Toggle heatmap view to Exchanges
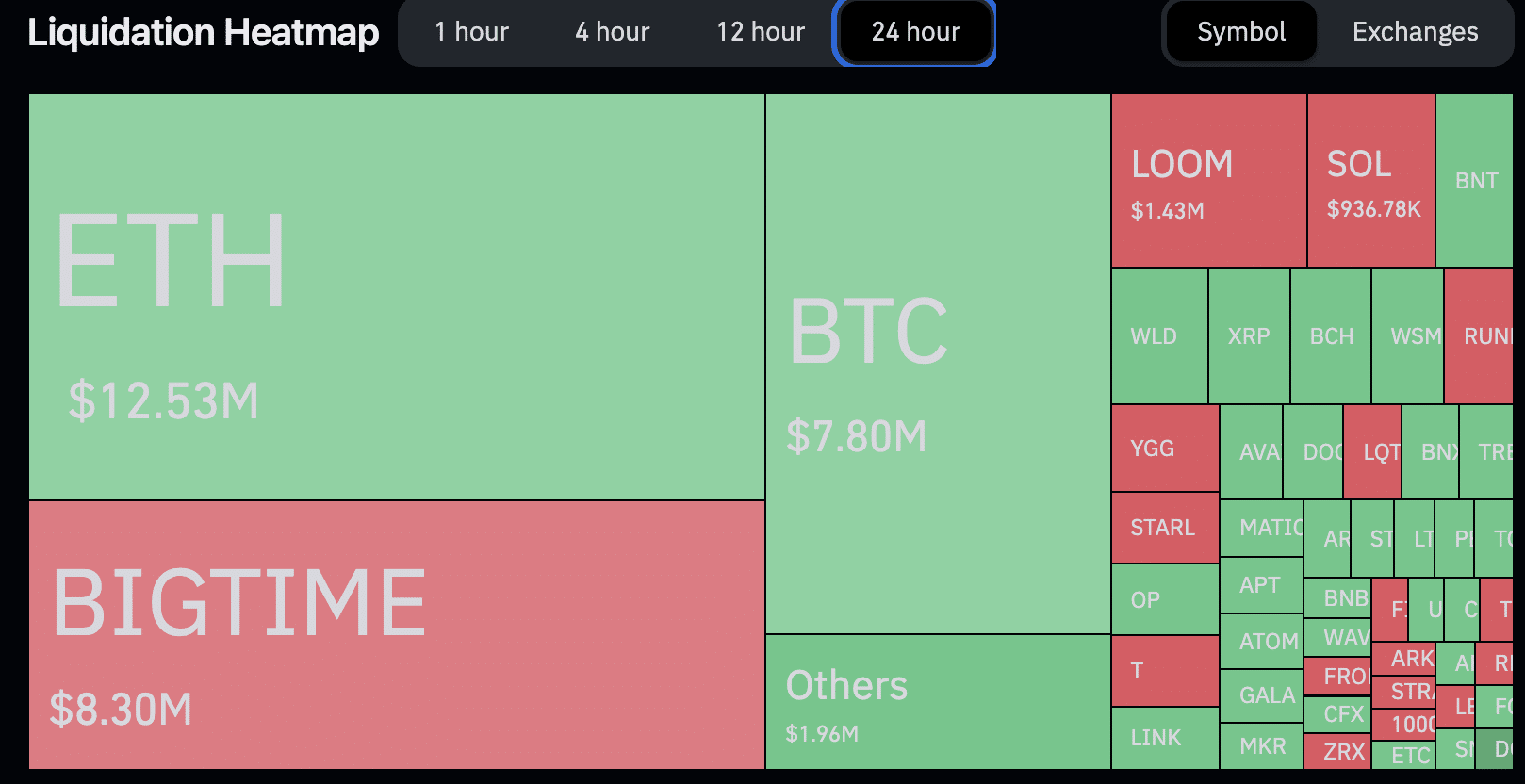Screen dimensions: 1525x784 (1415, 32)
